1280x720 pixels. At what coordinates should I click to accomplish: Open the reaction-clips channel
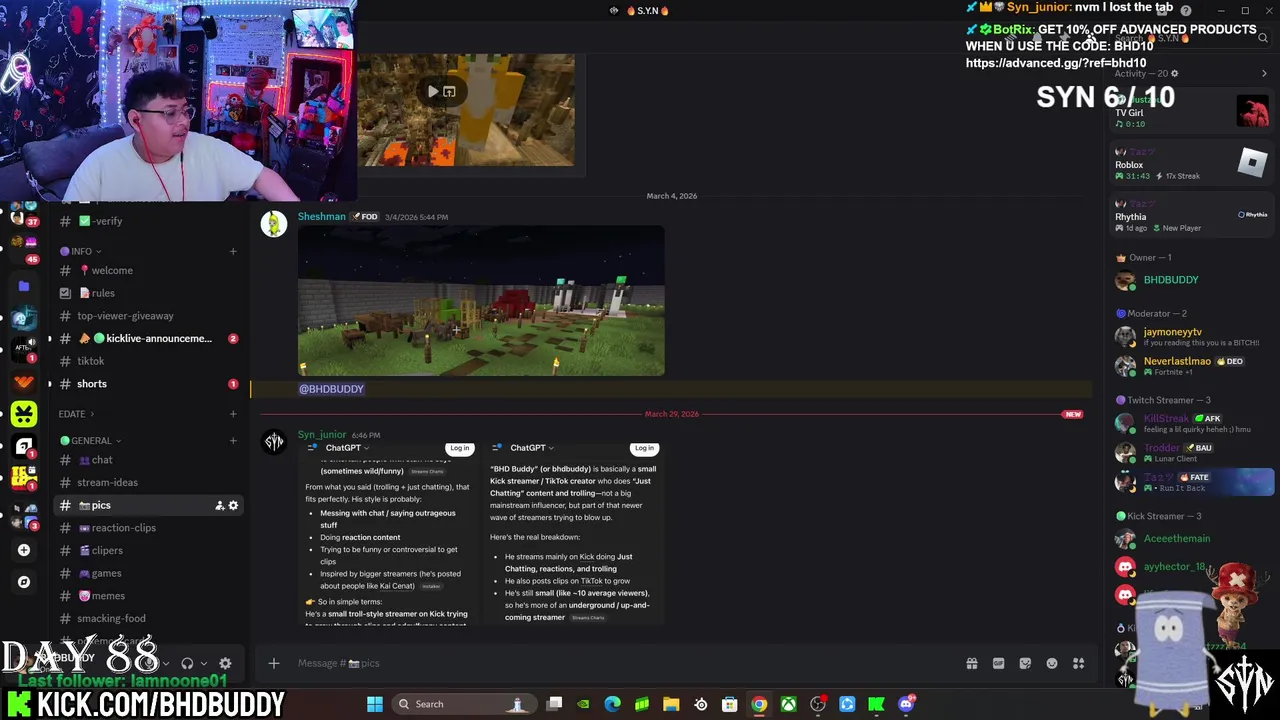tap(148, 528)
